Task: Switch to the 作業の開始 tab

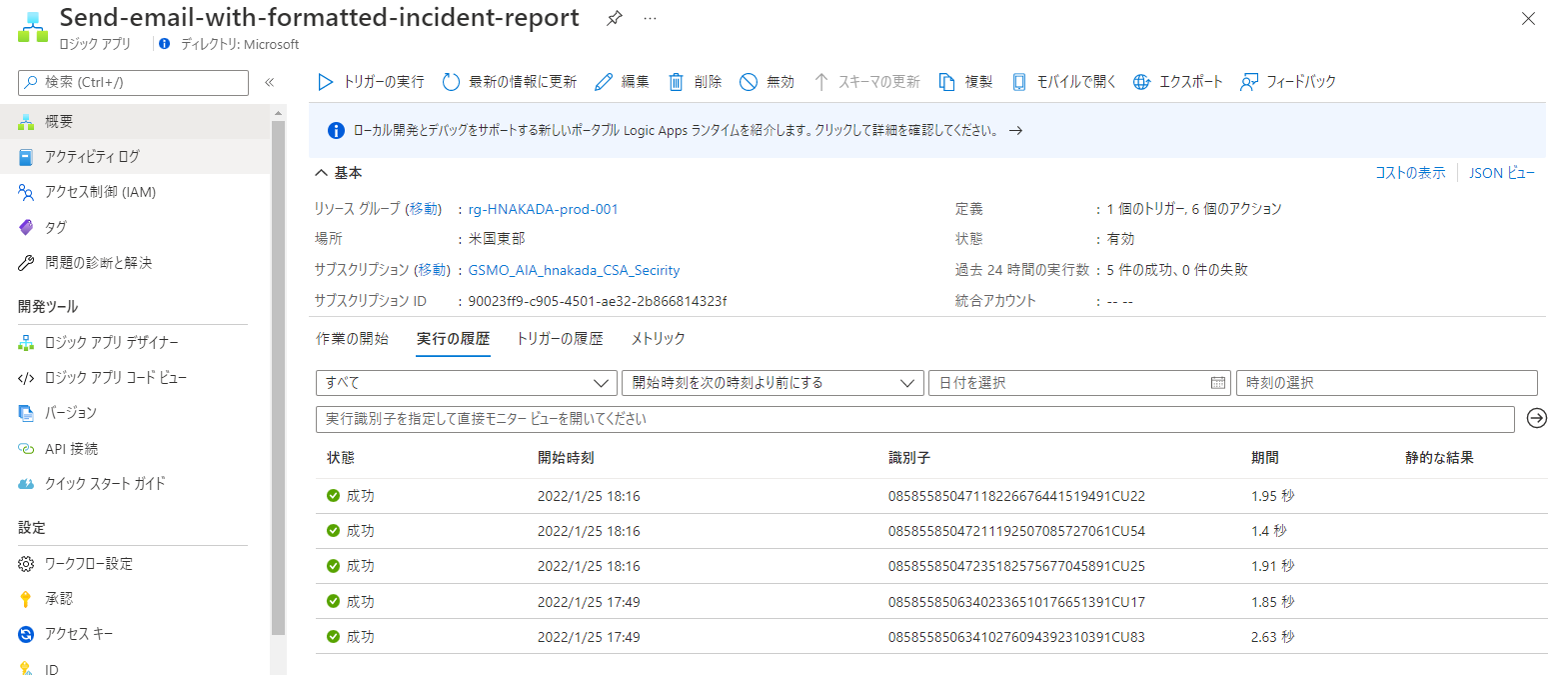Action: click(x=352, y=339)
